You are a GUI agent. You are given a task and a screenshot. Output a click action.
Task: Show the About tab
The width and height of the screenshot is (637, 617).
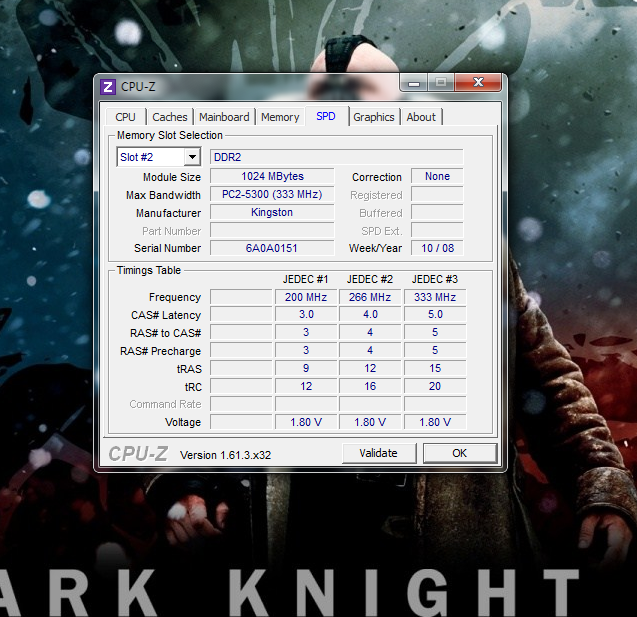click(421, 117)
